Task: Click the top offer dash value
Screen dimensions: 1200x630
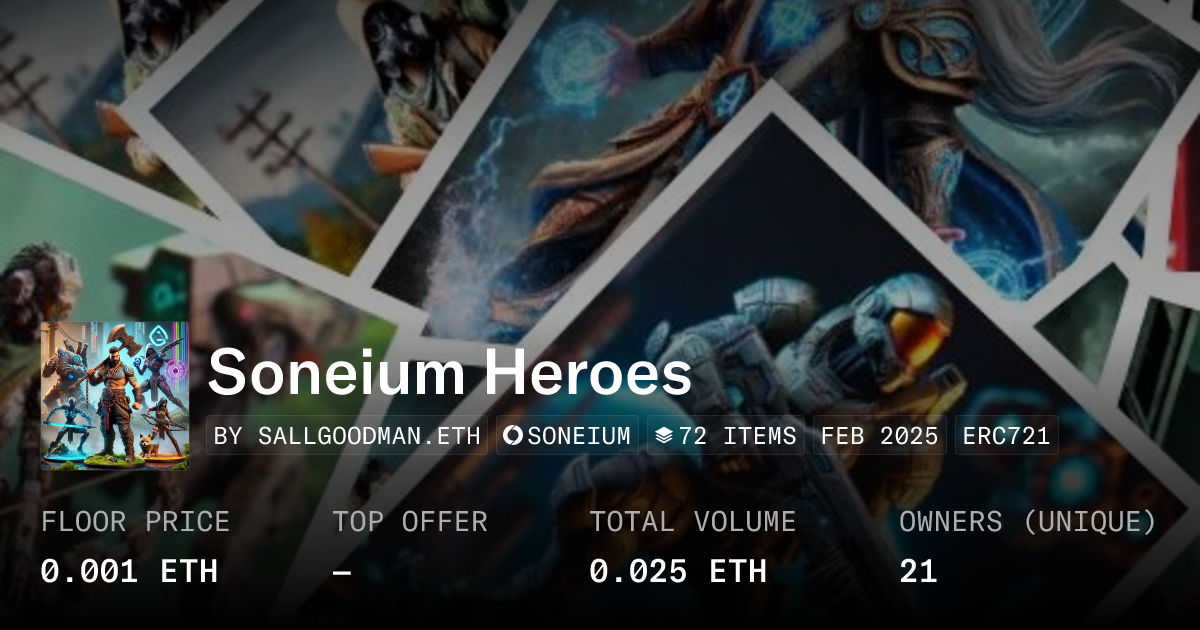Action: tap(342, 571)
